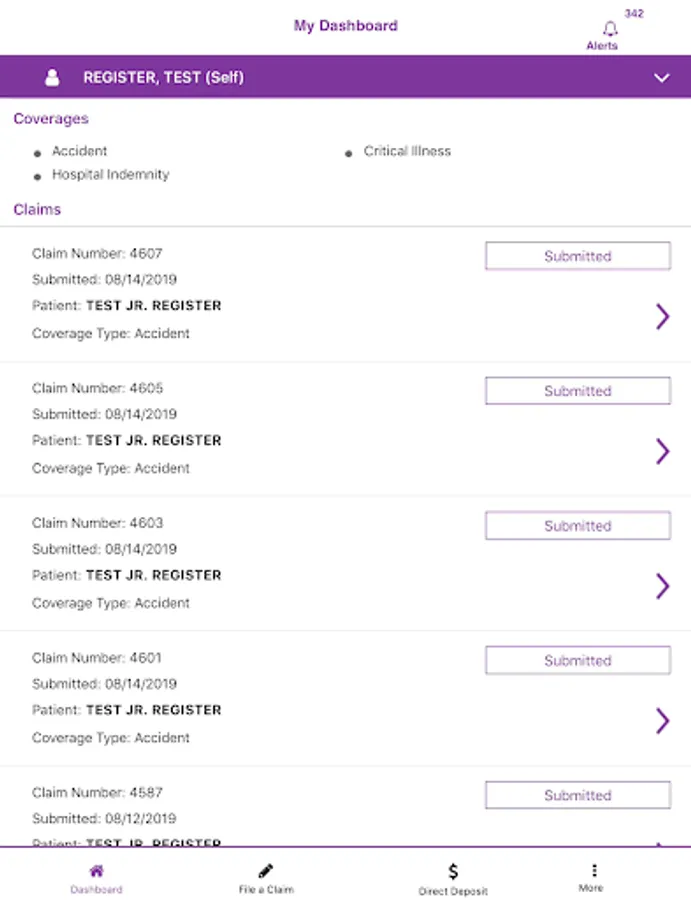Image resolution: width=691 pixels, height=900 pixels.
Task: Open claim 4607 details chevron
Action: click(x=662, y=317)
